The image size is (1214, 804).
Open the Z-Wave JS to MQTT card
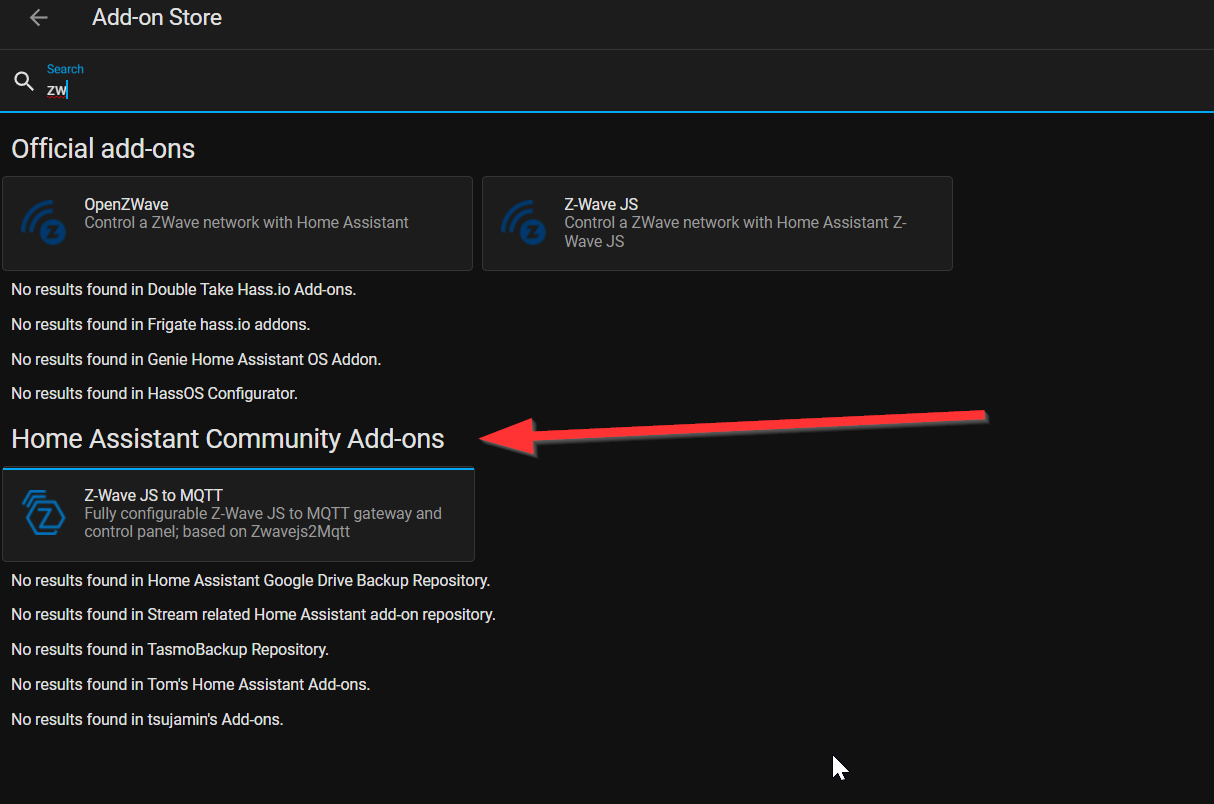[x=238, y=514]
